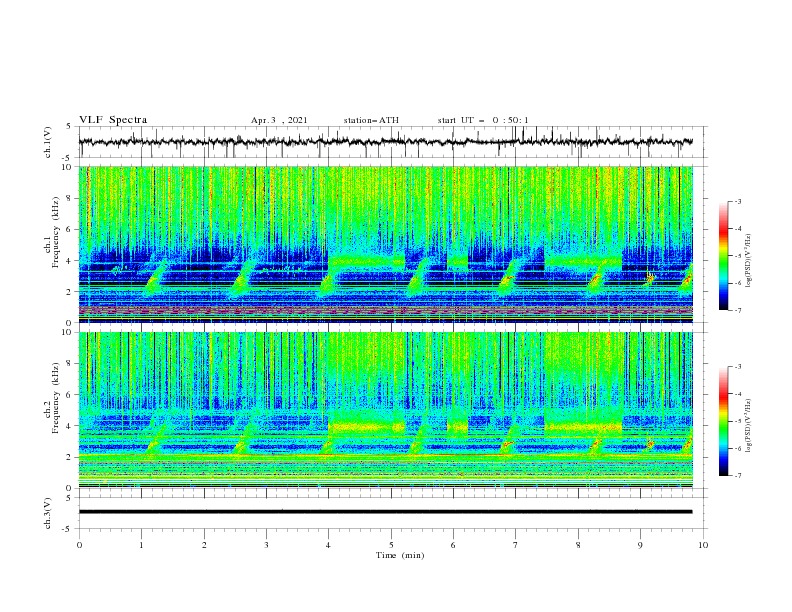
Task: Click tick label "9" on the Time axis
Action: pyautogui.click(x=640, y=545)
